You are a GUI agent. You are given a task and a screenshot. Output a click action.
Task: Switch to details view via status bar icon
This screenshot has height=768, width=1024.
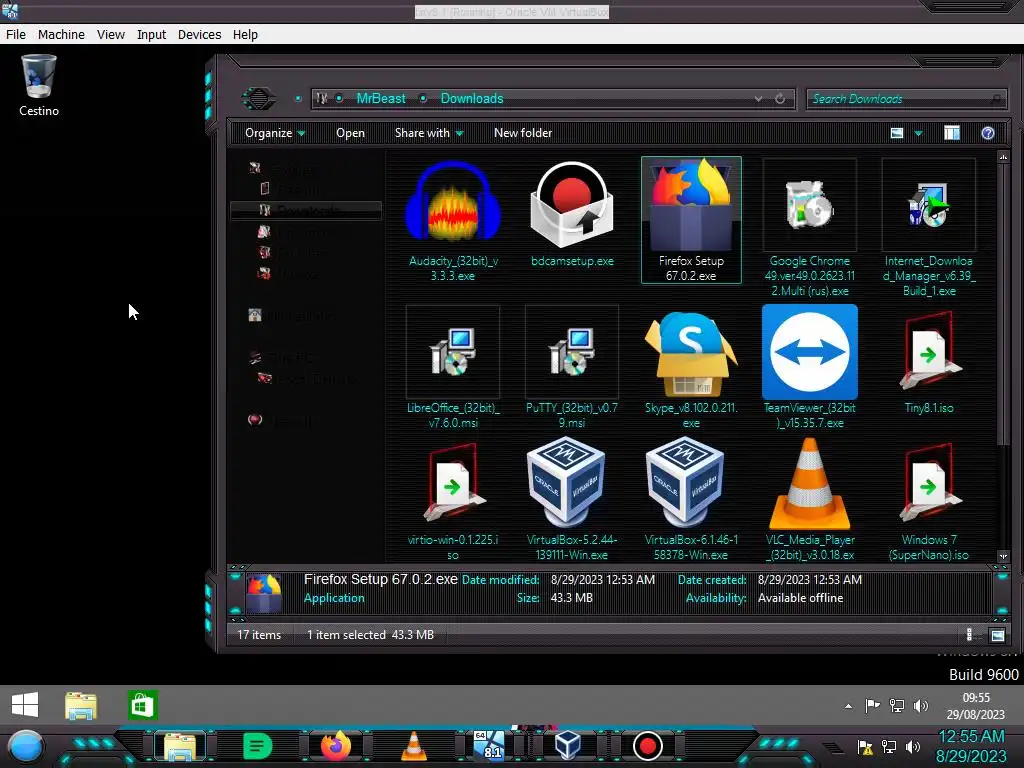coord(969,635)
